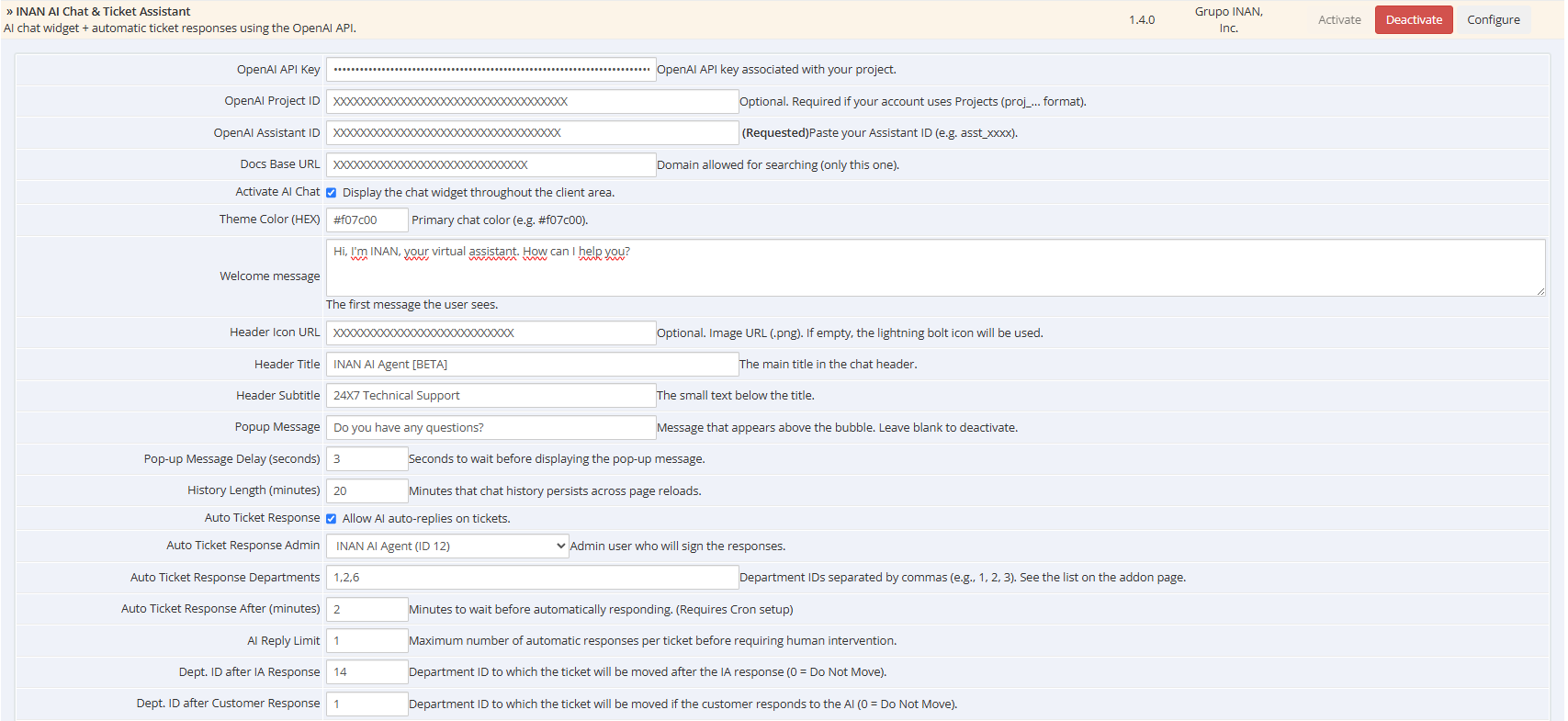Focus the OpenAI Project ID field
Screen dimensions: 1568x721
[x=532, y=102]
